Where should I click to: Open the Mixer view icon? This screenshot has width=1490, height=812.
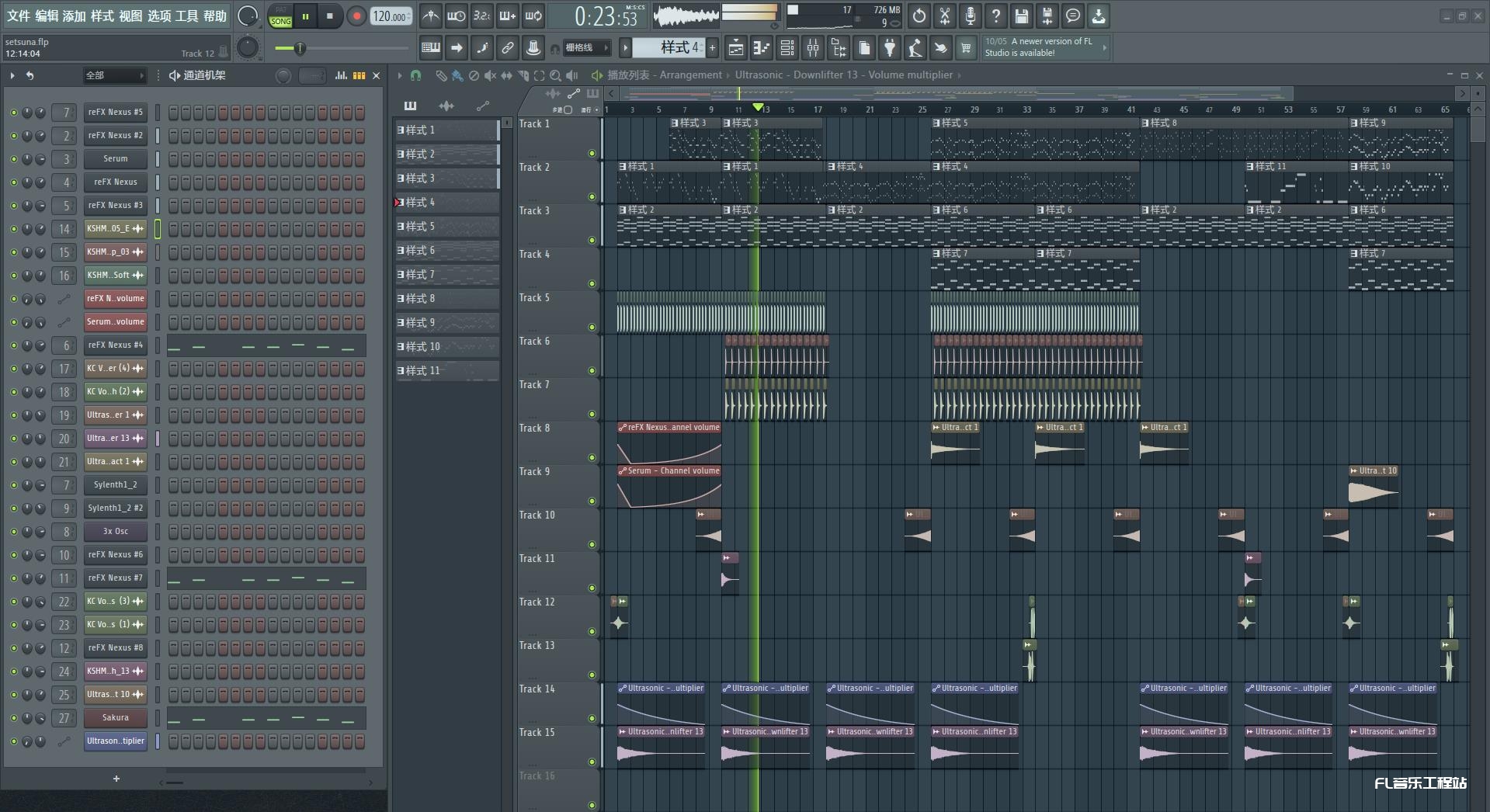[813, 48]
